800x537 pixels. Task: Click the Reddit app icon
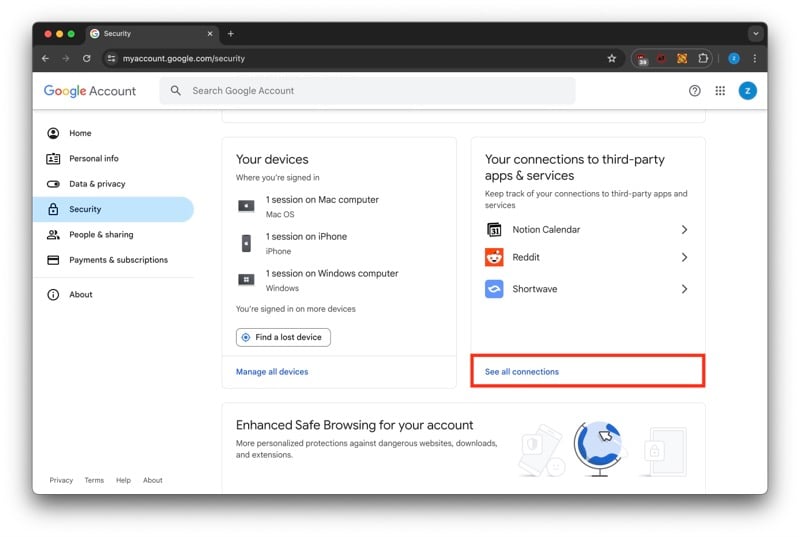click(x=494, y=257)
